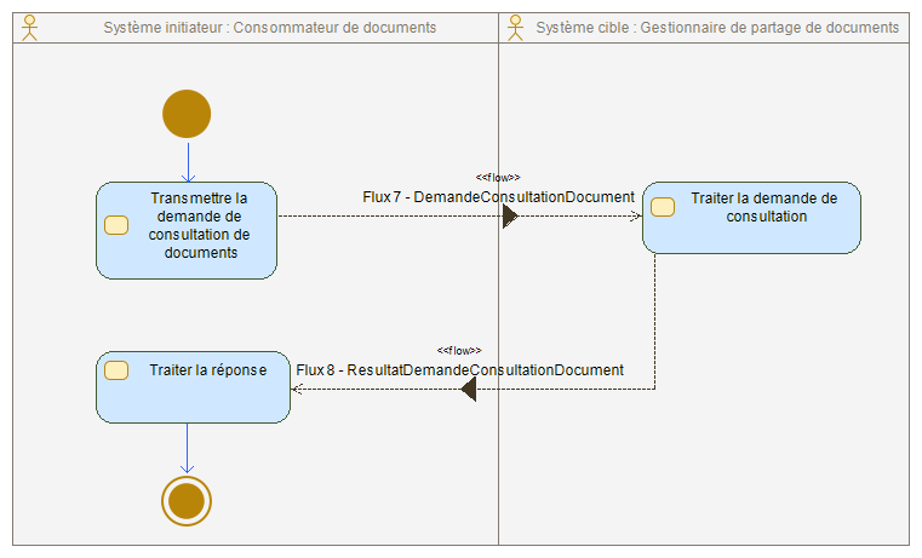This screenshot has width=922, height=558.
Task: Click the small yellow icon in Transmettre action
Action: point(116,225)
